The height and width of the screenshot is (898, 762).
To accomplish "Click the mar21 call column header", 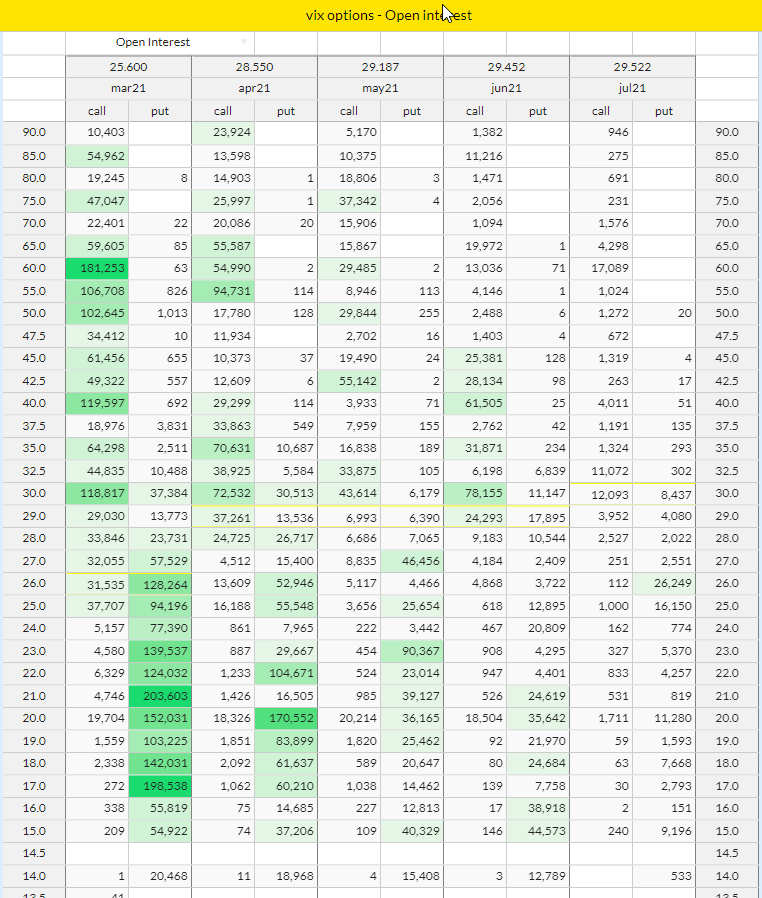I will point(97,111).
